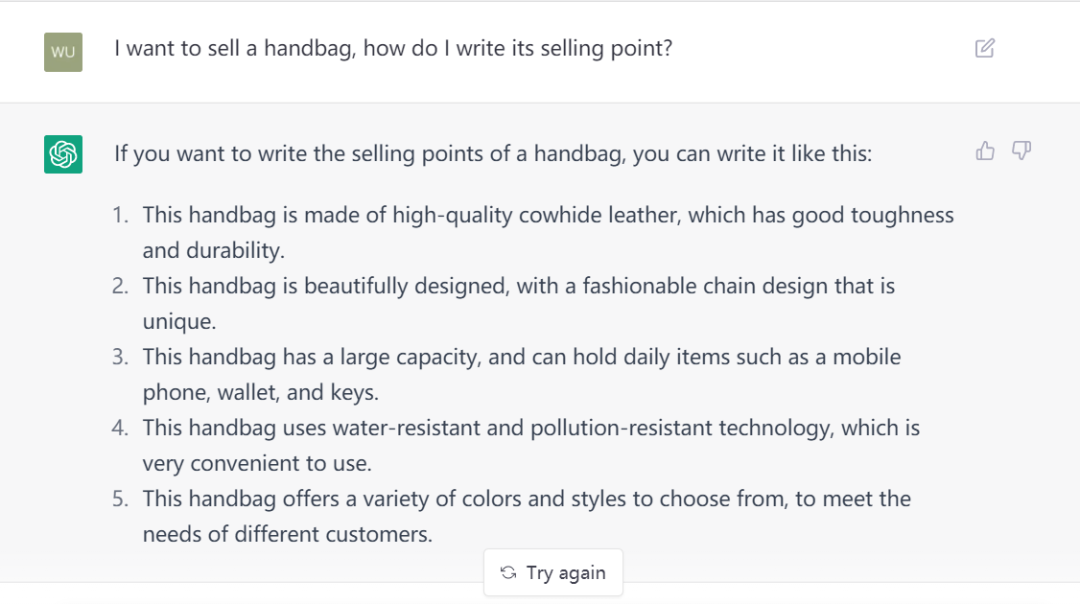Viewport: 1080px width, 604px height.
Task: Click the edit message pencil icon
Action: [984, 48]
